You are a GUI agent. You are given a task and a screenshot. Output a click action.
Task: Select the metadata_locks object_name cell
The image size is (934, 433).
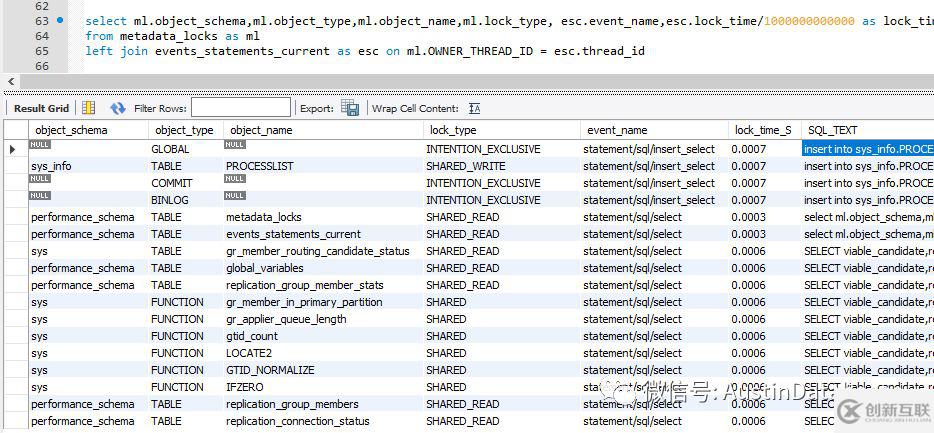pos(323,217)
